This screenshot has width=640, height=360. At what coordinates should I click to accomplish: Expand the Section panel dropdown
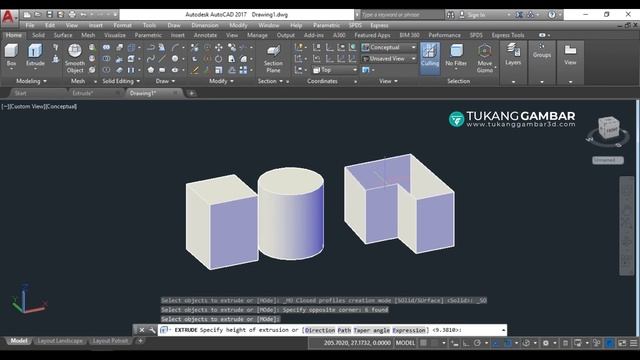(270, 81)
